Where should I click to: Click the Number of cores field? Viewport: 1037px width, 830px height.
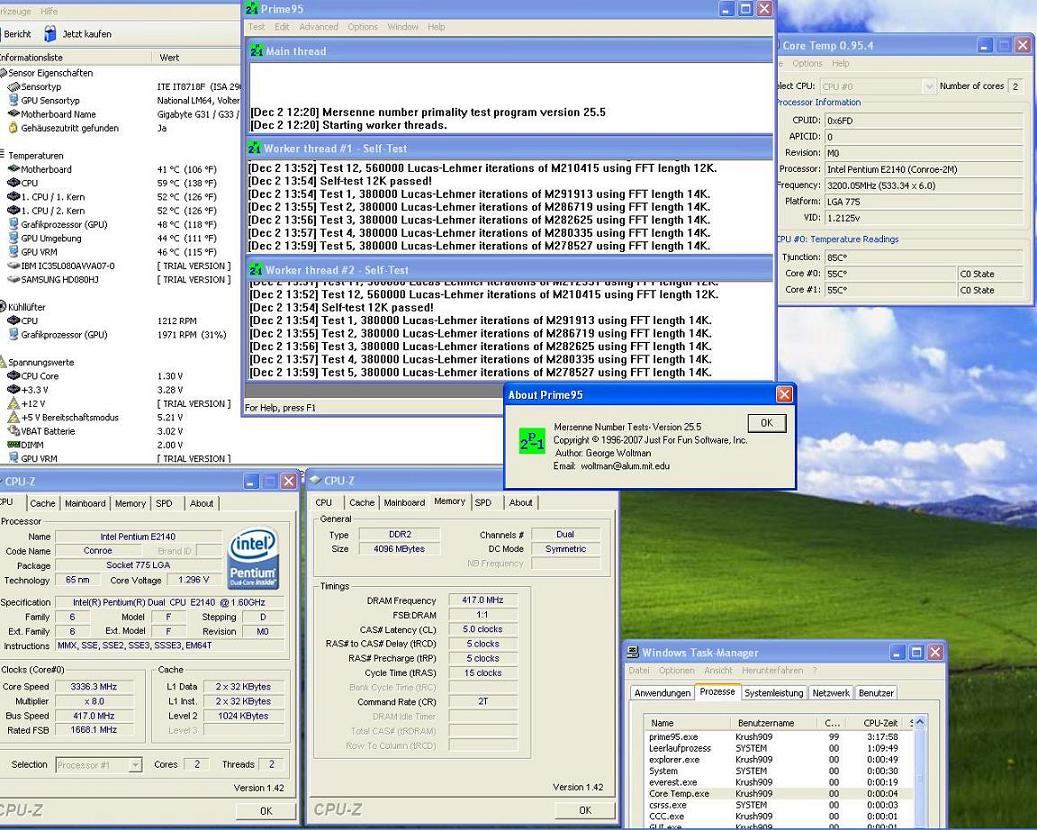click(x=1016, y=86)
